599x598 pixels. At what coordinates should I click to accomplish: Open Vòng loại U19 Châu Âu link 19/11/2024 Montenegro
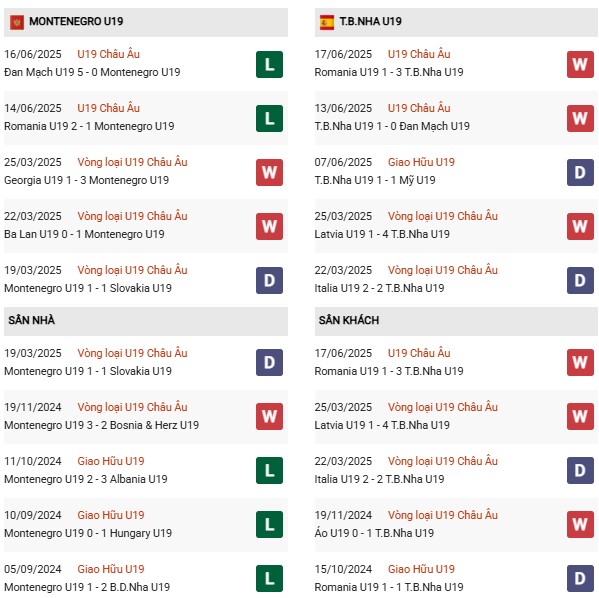(x=132, y=407)
